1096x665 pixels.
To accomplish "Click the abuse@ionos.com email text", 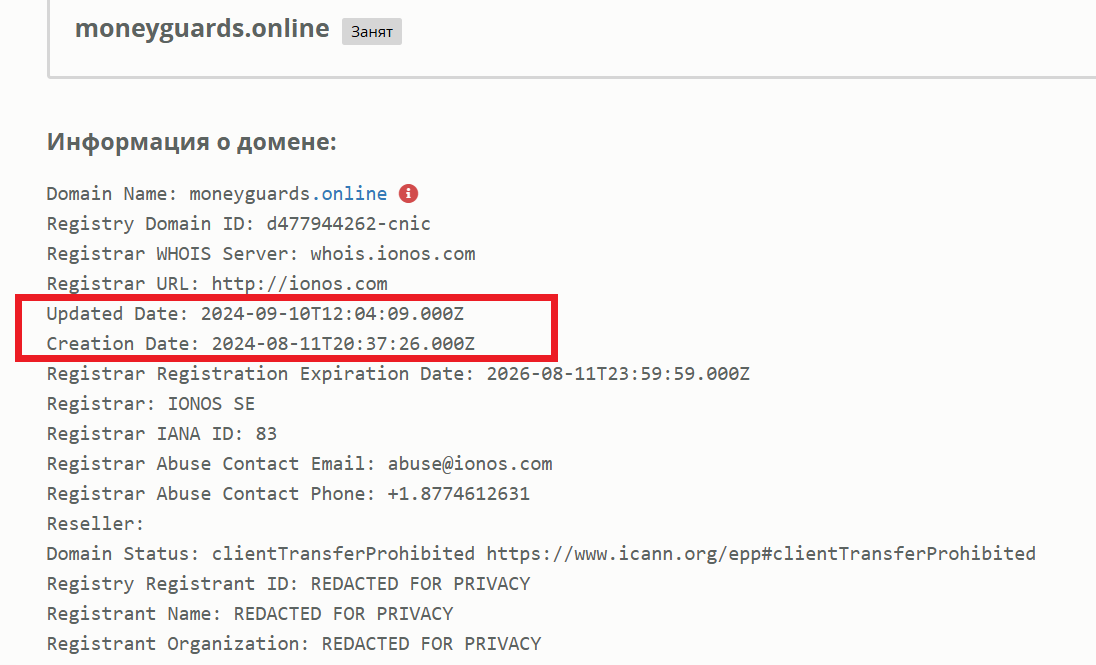I will click(x=470, y=464).
